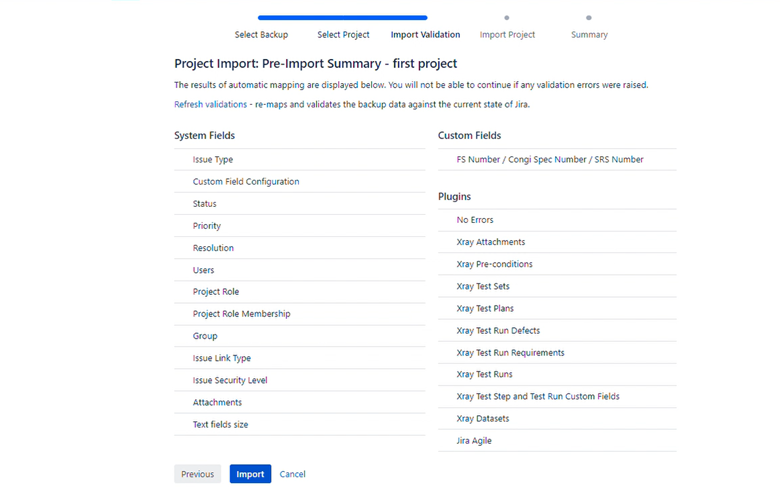780x500 pixels.
Task: Expand the Jira Agile plugin row
Action: (474, 440)
